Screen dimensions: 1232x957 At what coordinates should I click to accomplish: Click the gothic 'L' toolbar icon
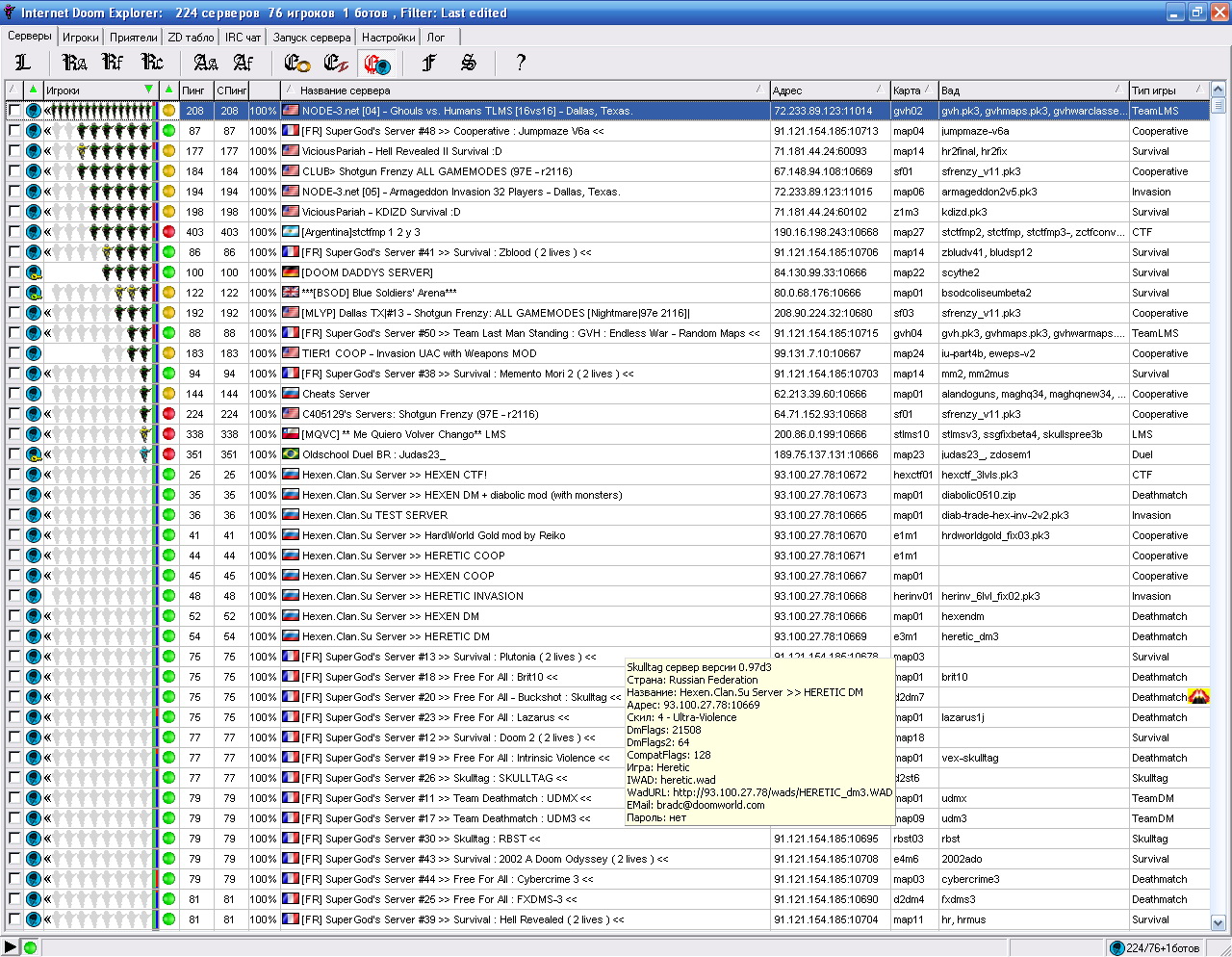pyautogui.click(x=23, y=63)
